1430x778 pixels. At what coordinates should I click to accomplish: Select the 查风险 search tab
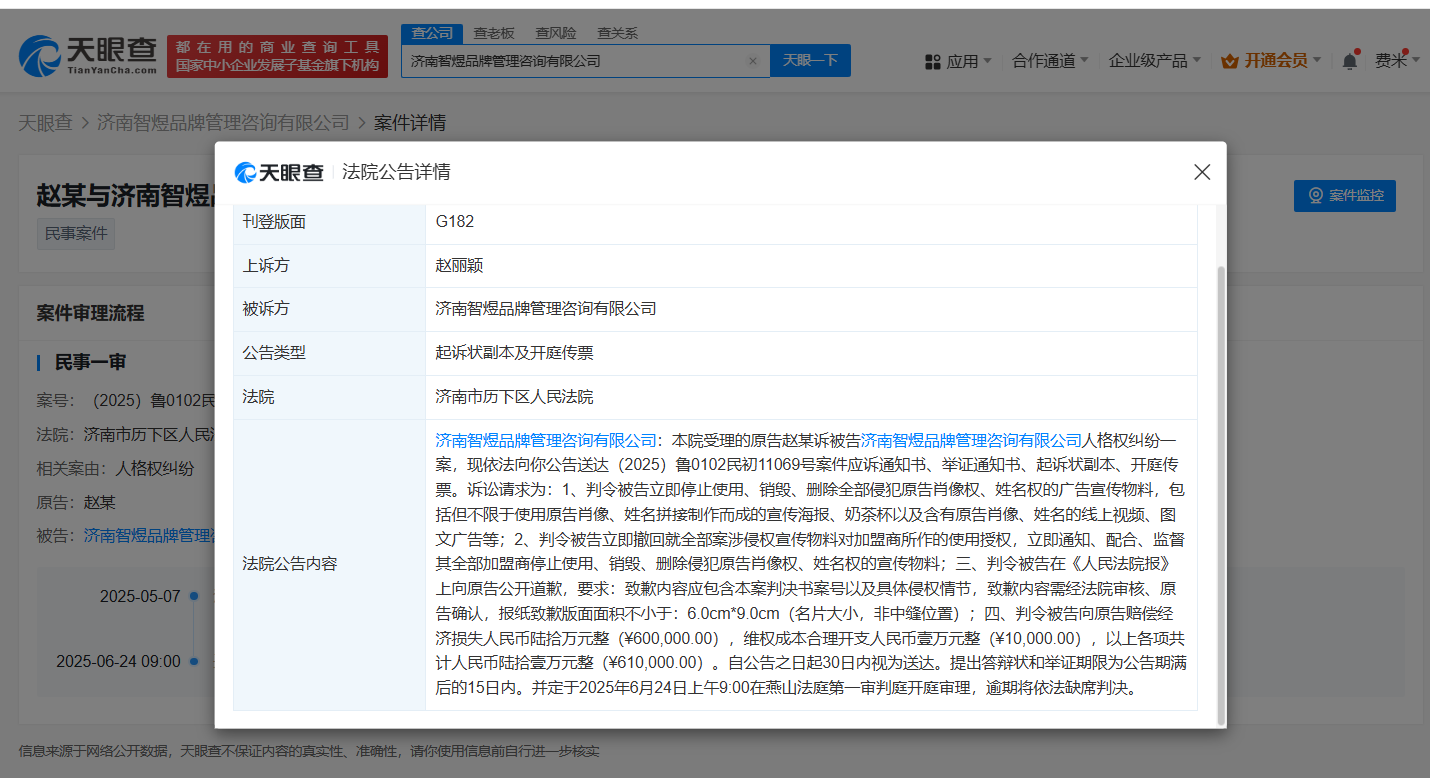tap(555, 33)
